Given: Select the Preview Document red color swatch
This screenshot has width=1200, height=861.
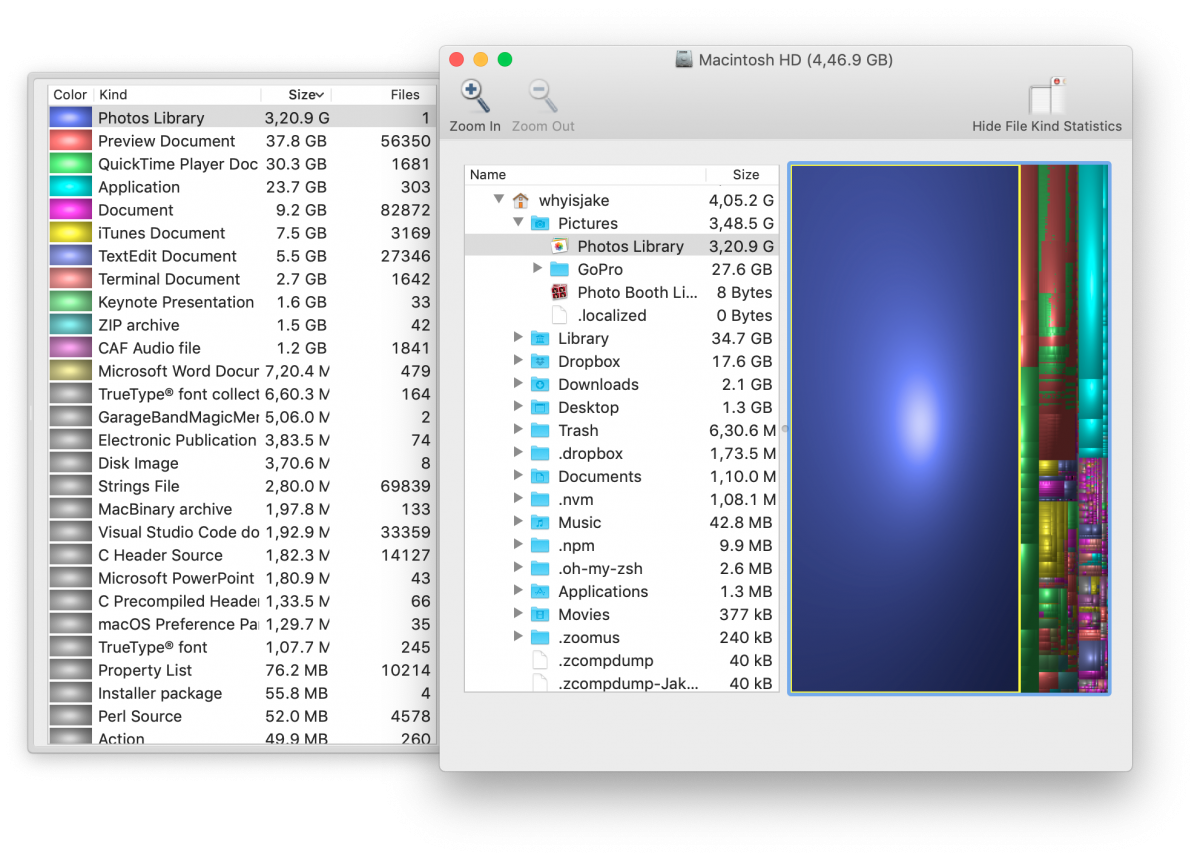Looking at the screenshot, I should click(70, 141).
